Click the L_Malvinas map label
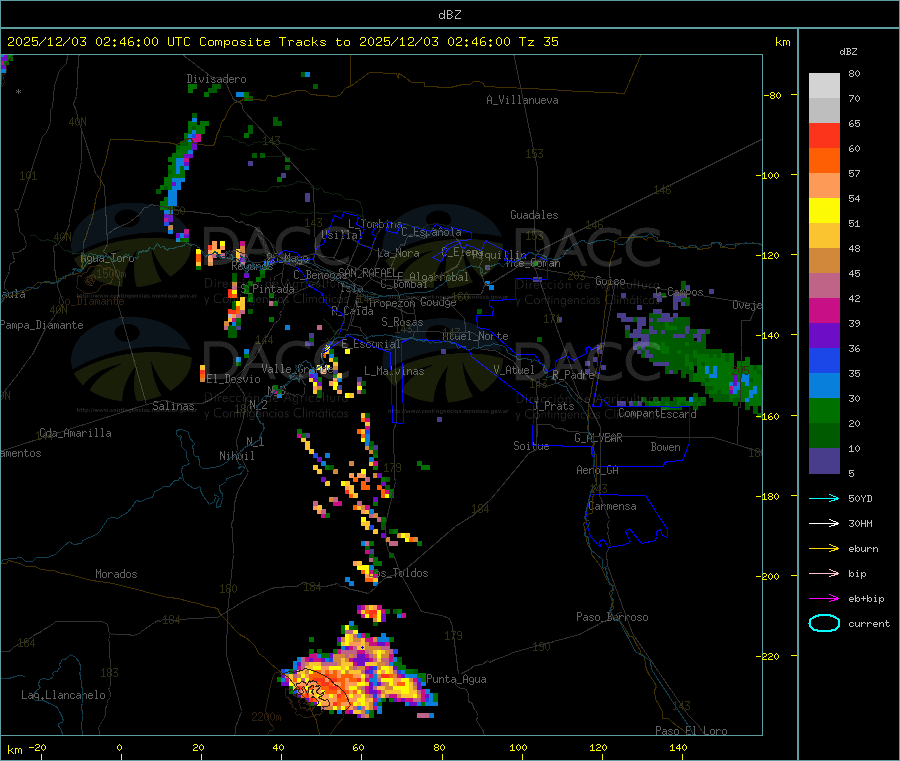900x761 pixels. pyautogui.click(x=394, y=371)
